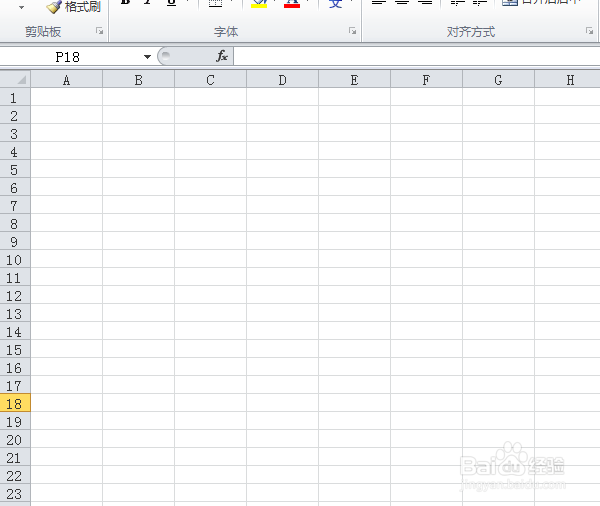Select row 5 header

(x=15, y=169)
